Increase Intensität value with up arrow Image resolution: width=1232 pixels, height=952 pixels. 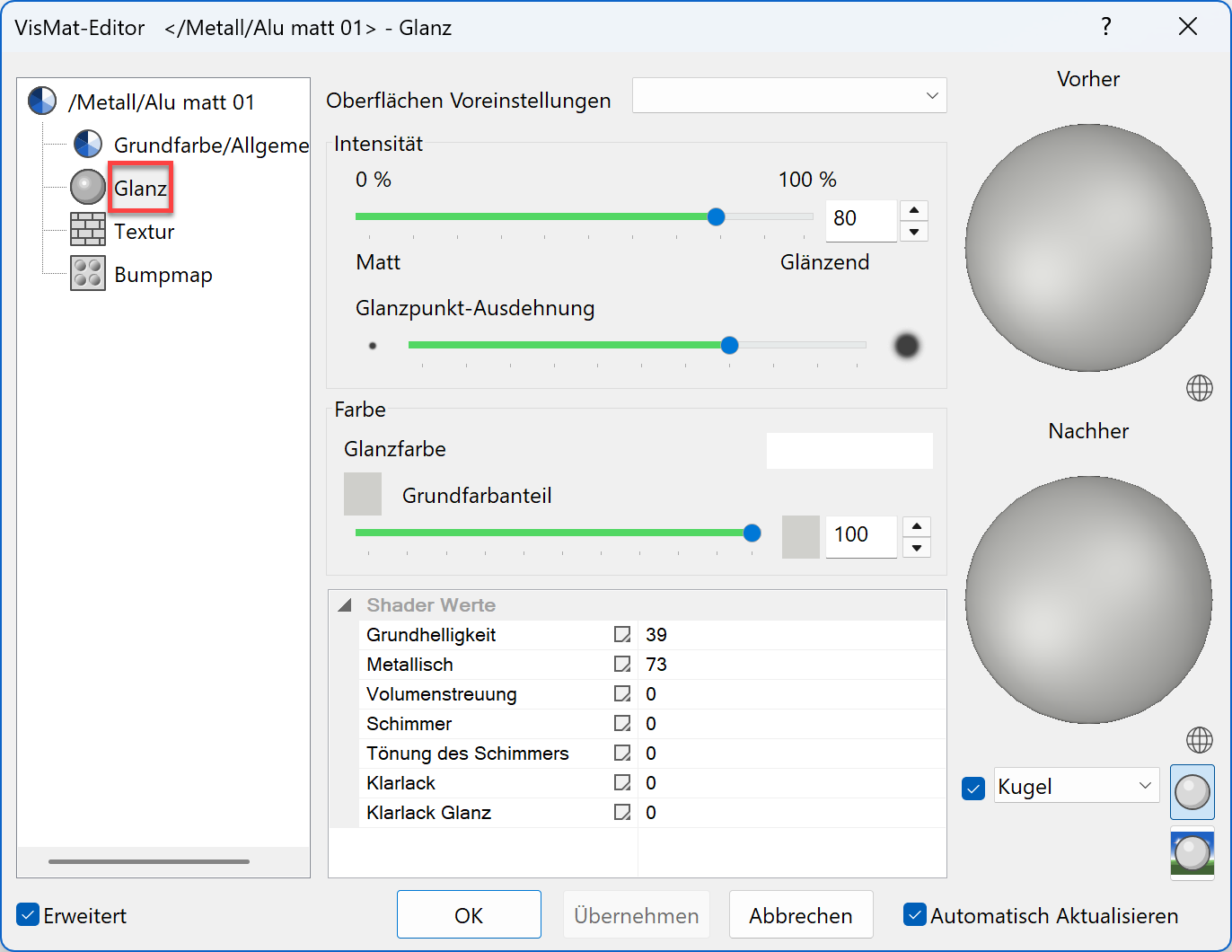click(913, 211)
